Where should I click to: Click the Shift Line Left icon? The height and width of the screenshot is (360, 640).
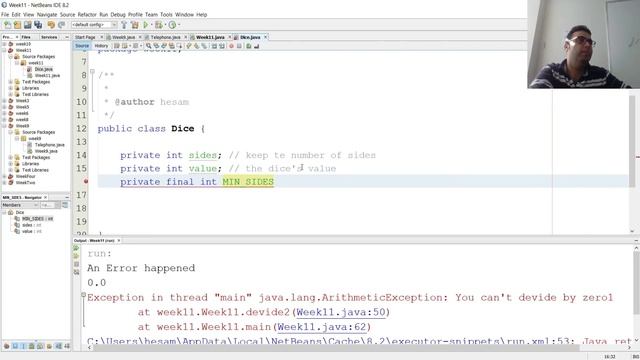coord(214,46)
